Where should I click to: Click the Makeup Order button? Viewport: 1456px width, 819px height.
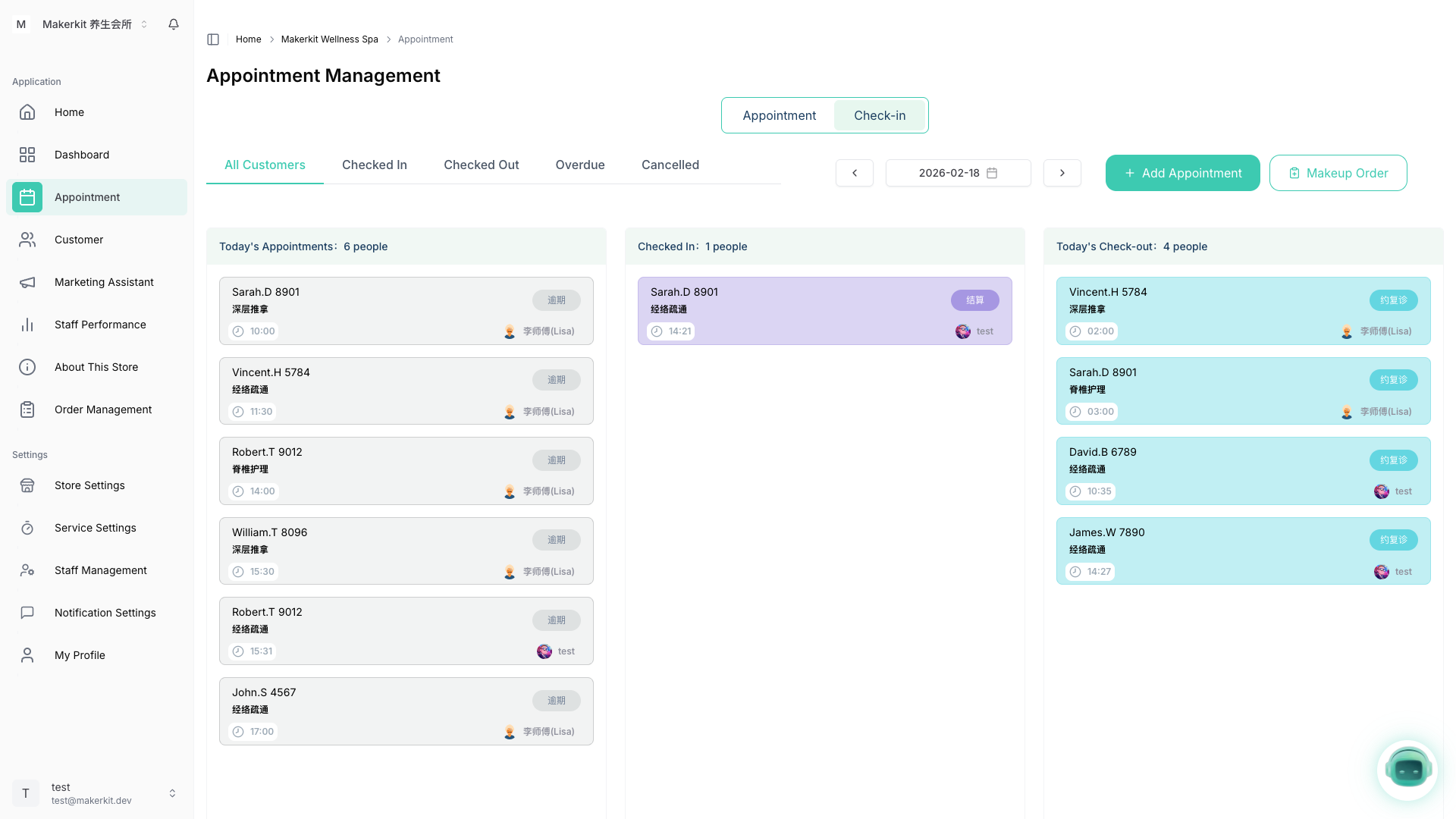1338,173
